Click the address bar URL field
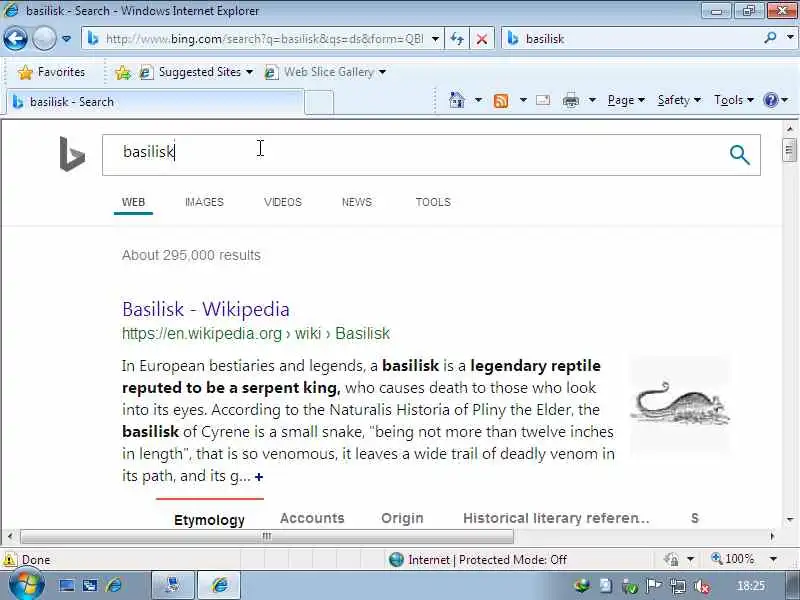The height and width of the screenshot is (600, 800). click(x=264, y=39)
